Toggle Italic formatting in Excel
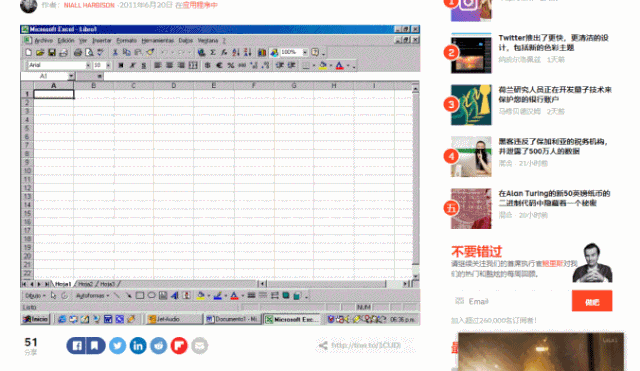The image size is (640, 371). tap(132, 65)
